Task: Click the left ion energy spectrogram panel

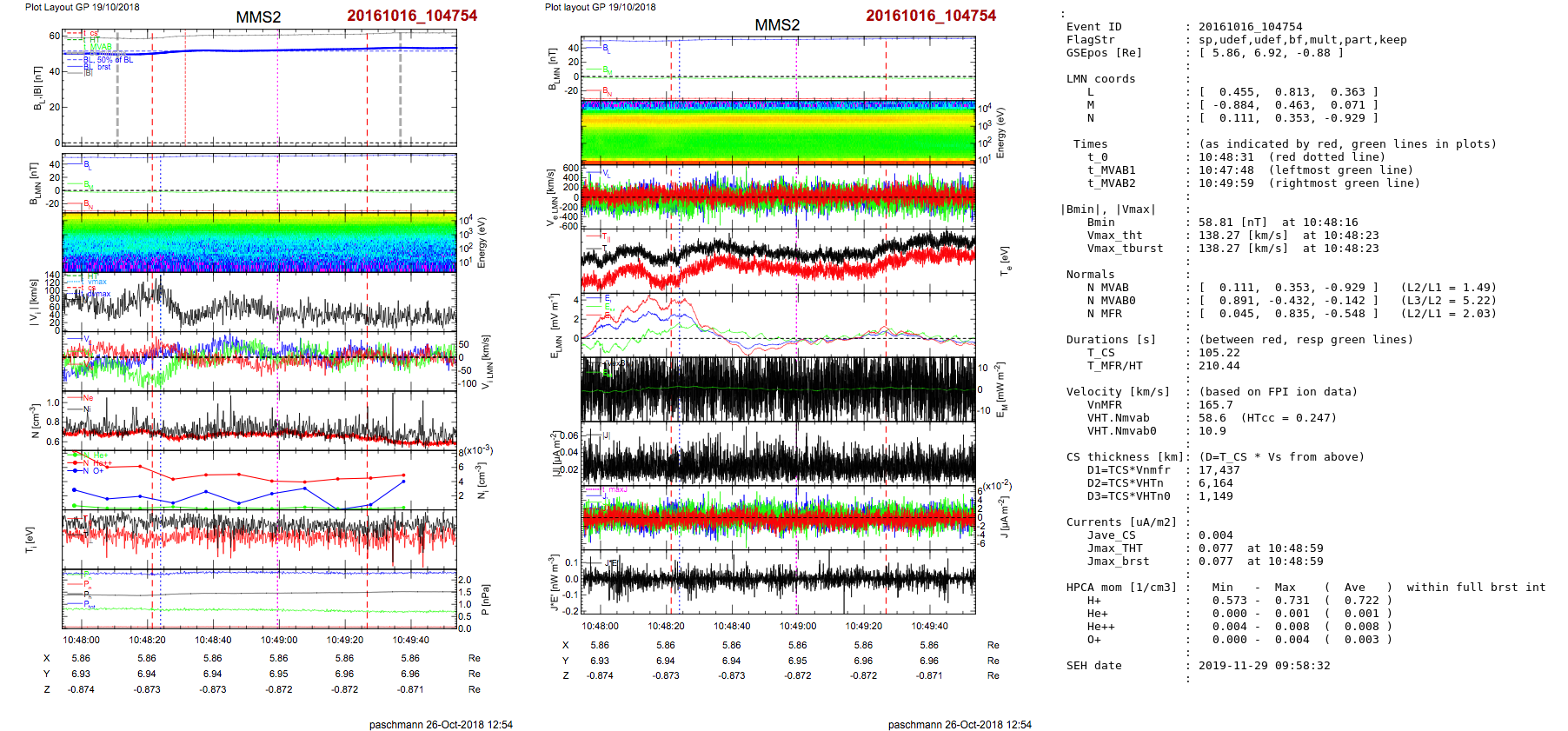Action: pos(259,242)
